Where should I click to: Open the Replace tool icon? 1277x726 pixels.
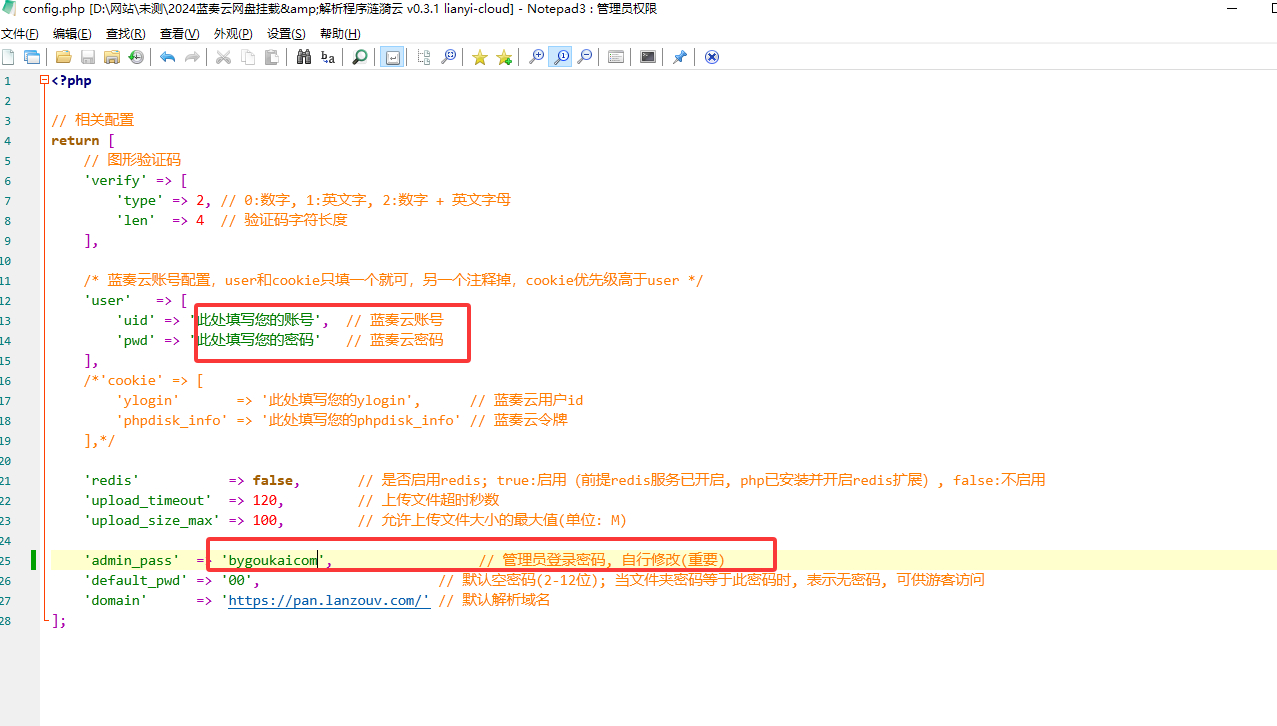328,57
